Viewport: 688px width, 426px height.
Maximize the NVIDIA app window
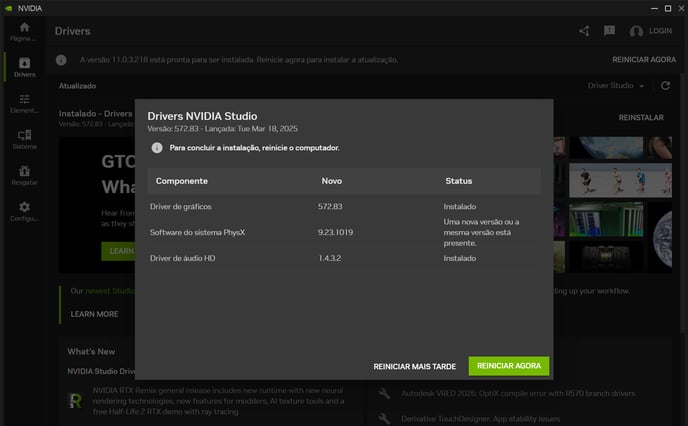(668, 8)
